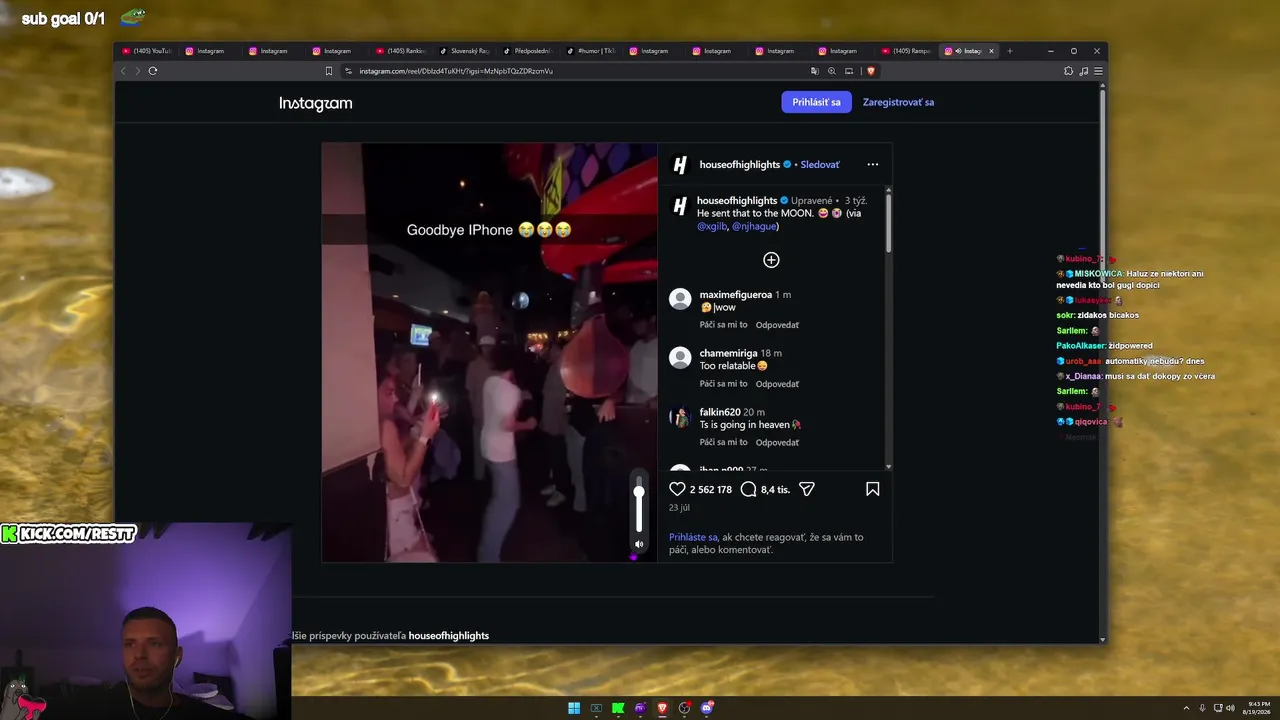1280x720 pixels.
Task: Click the Zaregistrovať sa link
Action: coord(898,102)
